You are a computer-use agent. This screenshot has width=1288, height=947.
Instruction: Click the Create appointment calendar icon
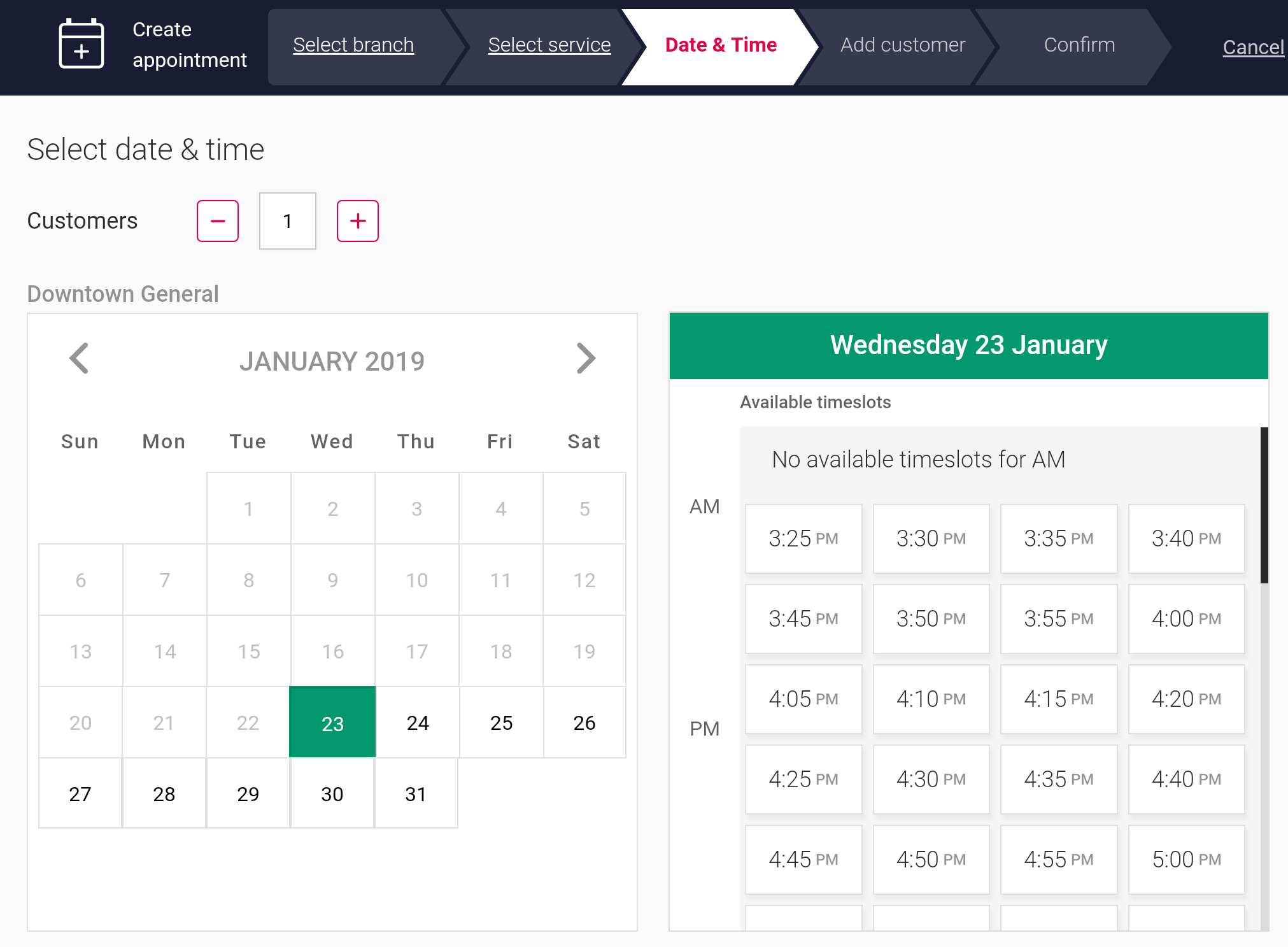[81, 44]
